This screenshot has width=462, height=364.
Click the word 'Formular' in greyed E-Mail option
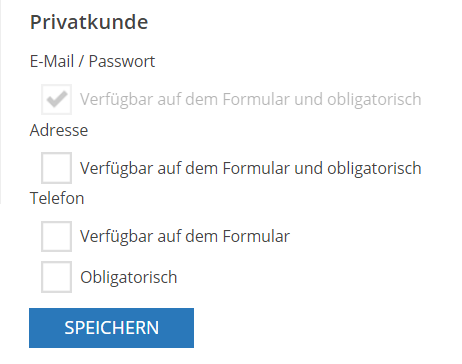coord(256,99)
